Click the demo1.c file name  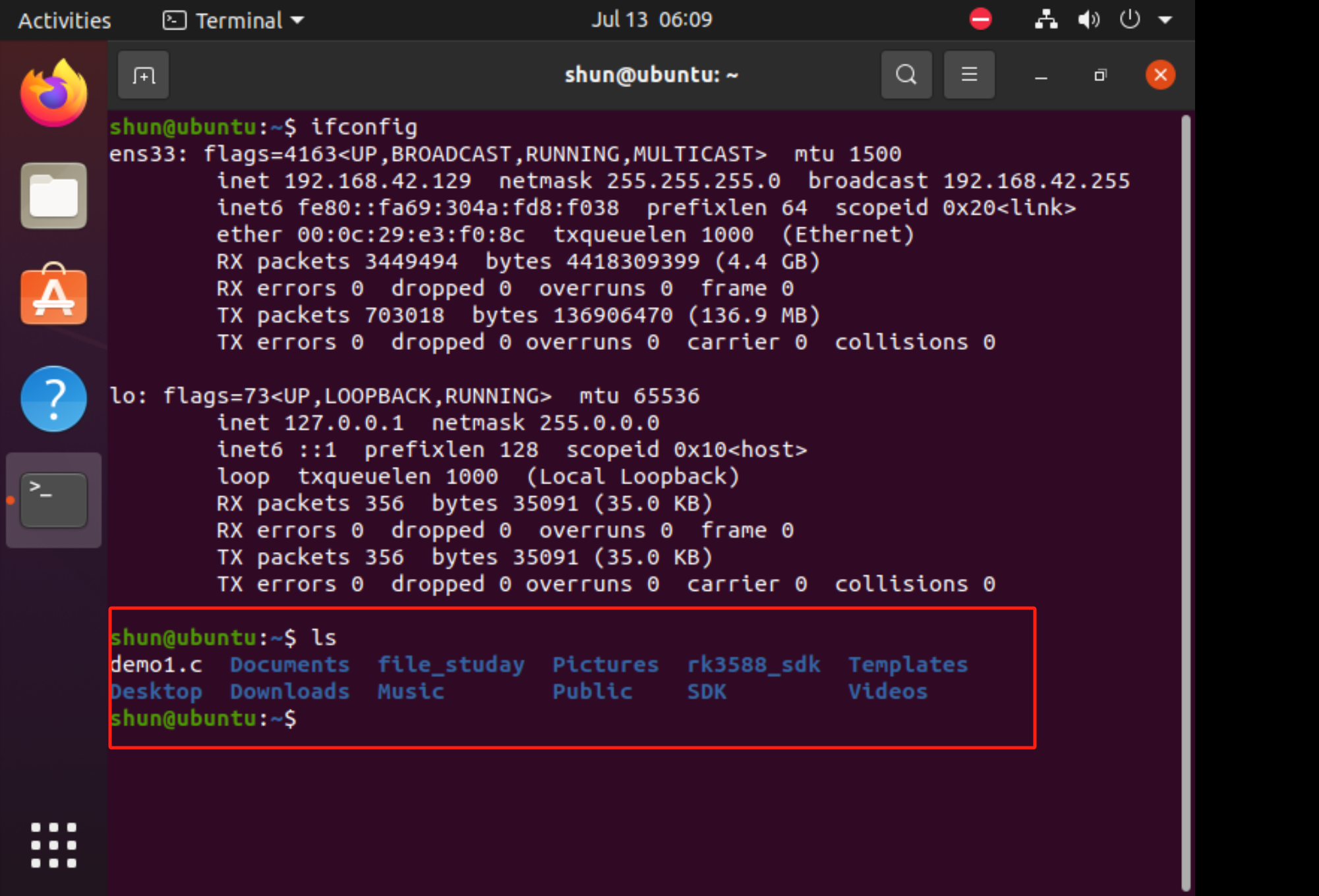pos(156,664)
